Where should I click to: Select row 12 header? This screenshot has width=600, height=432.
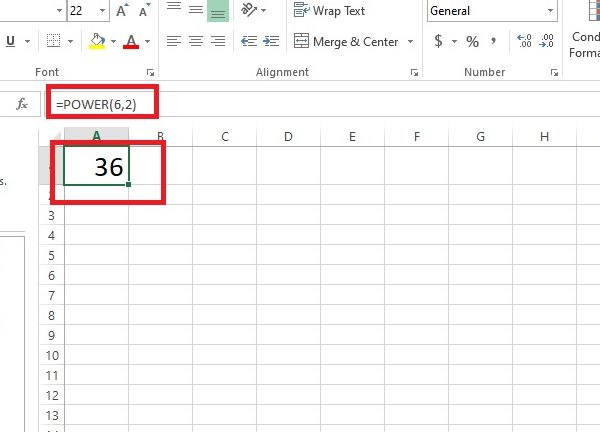(x=52, y=395)
